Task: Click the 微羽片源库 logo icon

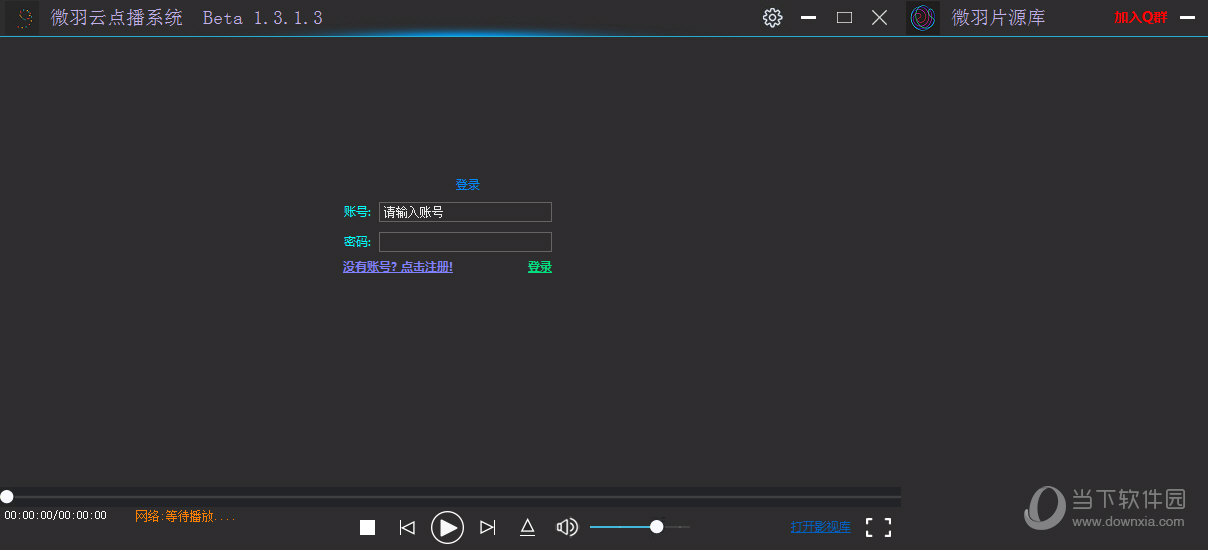Action: click(924, 18)
